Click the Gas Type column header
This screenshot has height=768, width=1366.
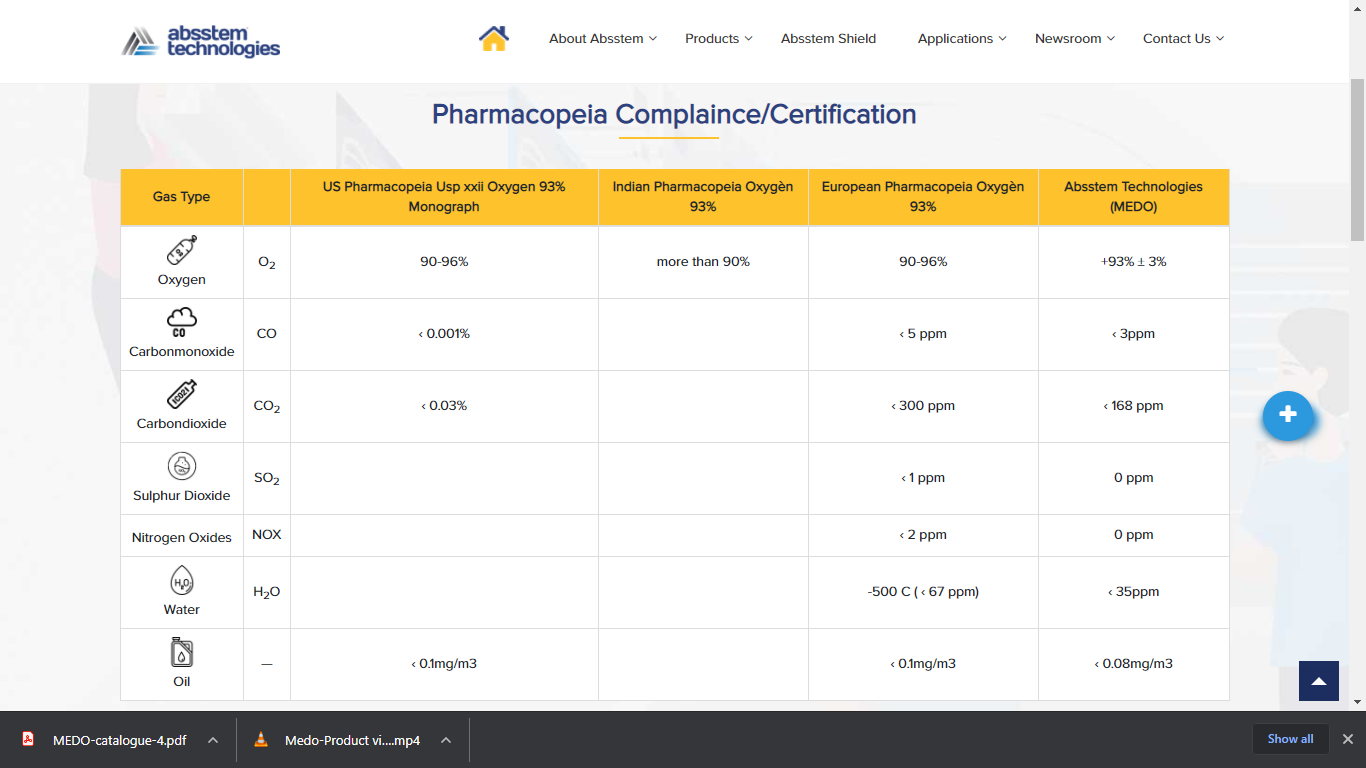[x=181, y=197]
